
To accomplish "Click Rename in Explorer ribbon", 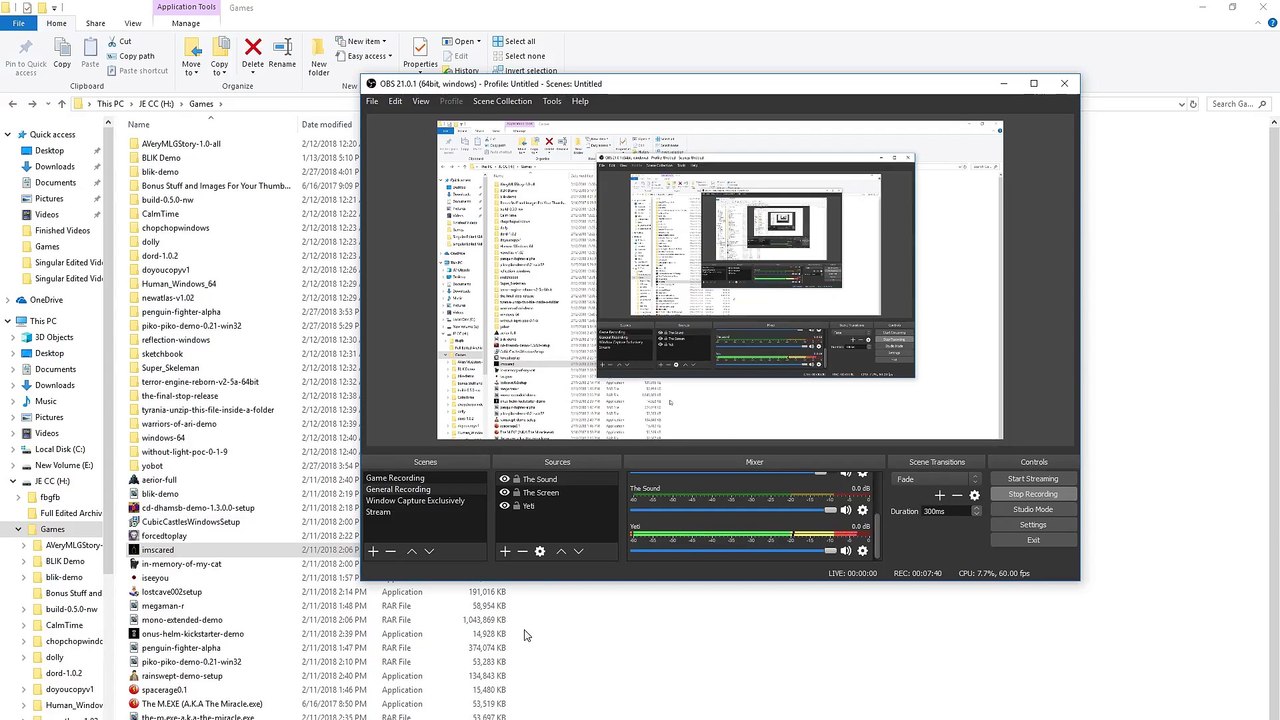I will pyautogui.click(x=282, y=53).
